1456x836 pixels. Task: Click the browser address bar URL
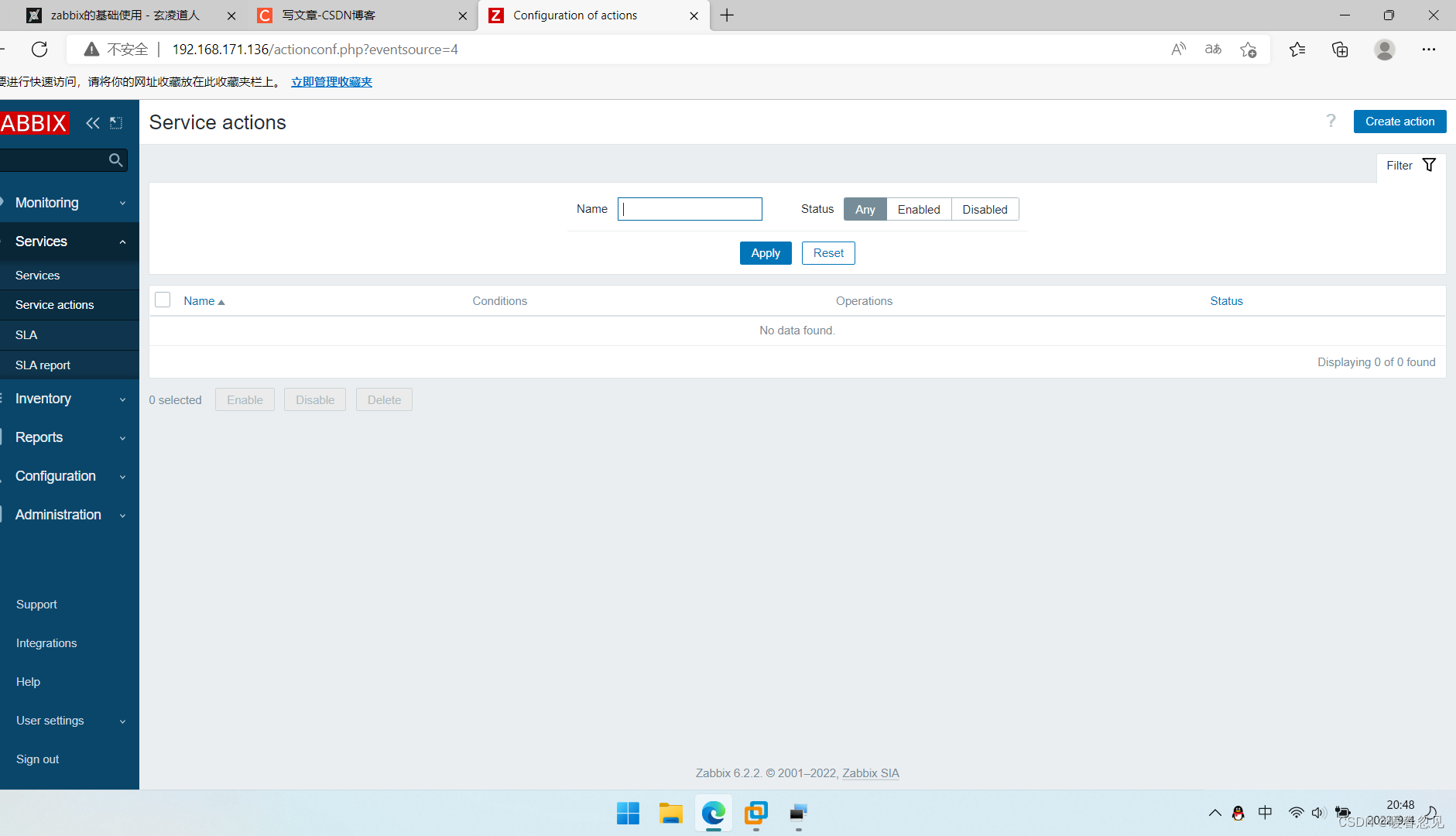[315, 50]
